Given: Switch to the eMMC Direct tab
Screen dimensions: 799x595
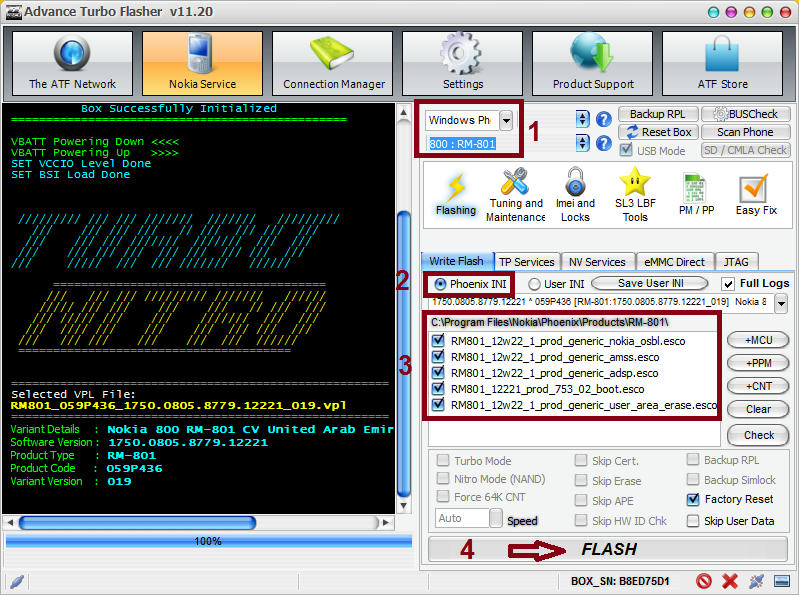Looking at the screenshot, I should pos(675,262).
